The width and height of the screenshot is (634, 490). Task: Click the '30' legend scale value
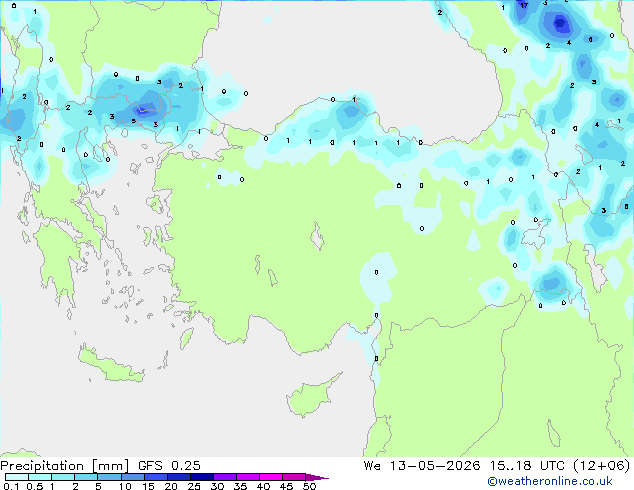tap(217, 486)
